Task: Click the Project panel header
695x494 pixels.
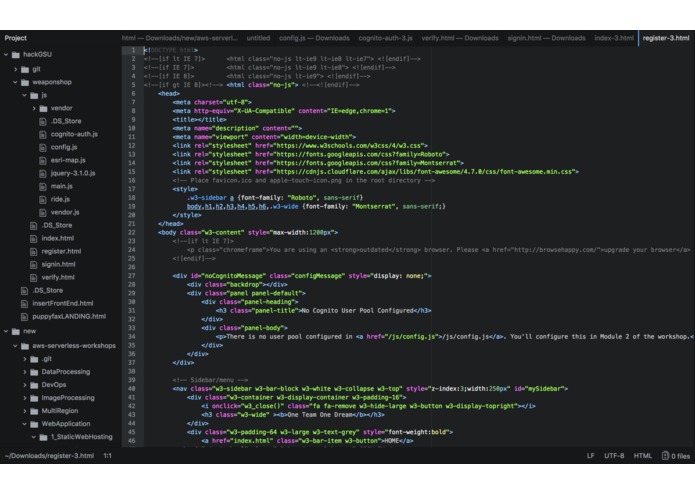Action: point(16,38)
